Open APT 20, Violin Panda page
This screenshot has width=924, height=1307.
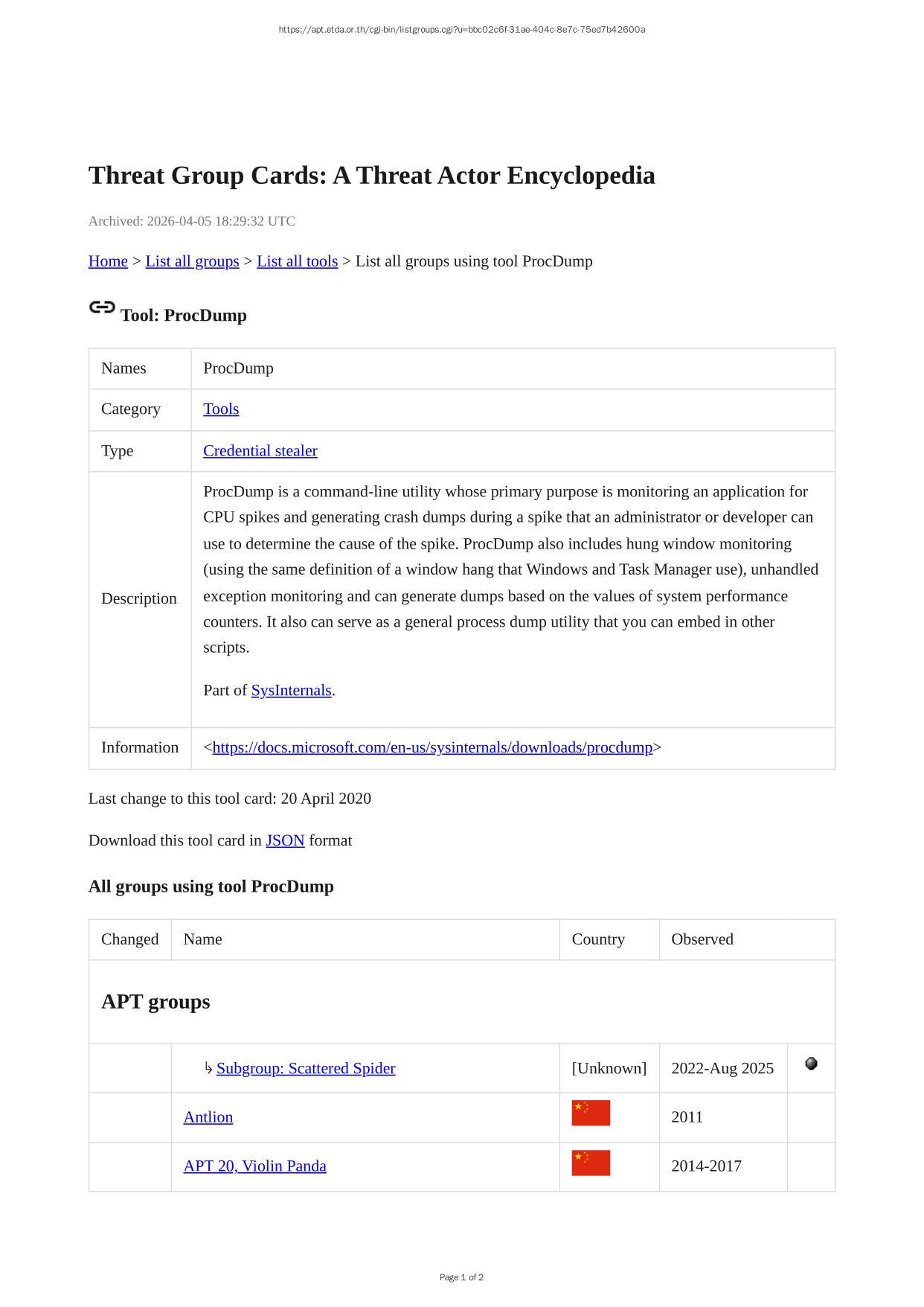point(254,1166)
